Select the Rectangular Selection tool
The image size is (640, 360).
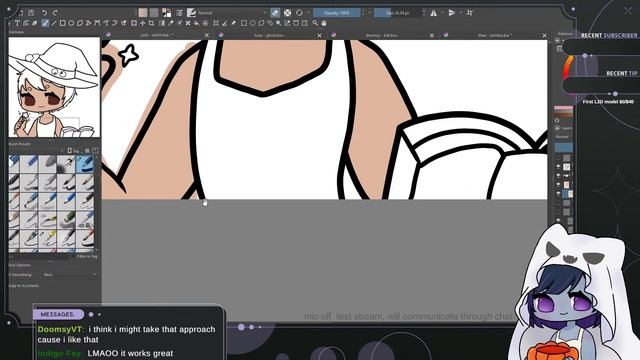244,23
